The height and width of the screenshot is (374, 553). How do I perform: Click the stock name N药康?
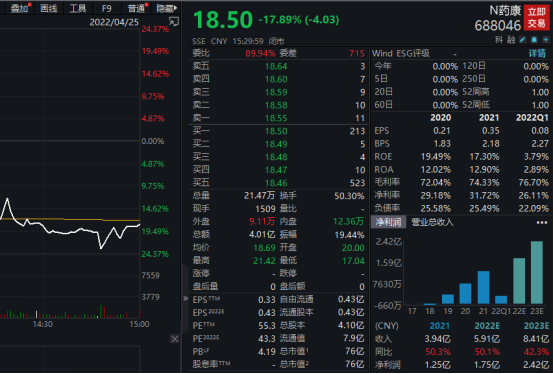point(505,11)
